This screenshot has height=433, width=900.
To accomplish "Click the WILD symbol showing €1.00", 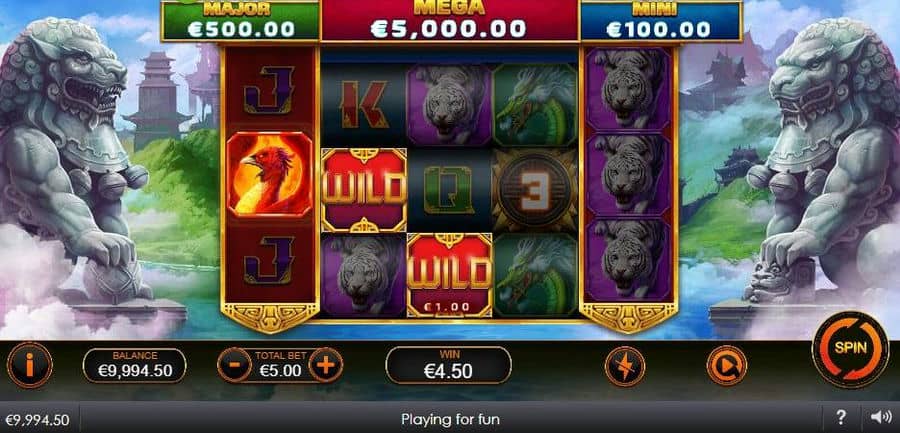I will pos(449,275).
